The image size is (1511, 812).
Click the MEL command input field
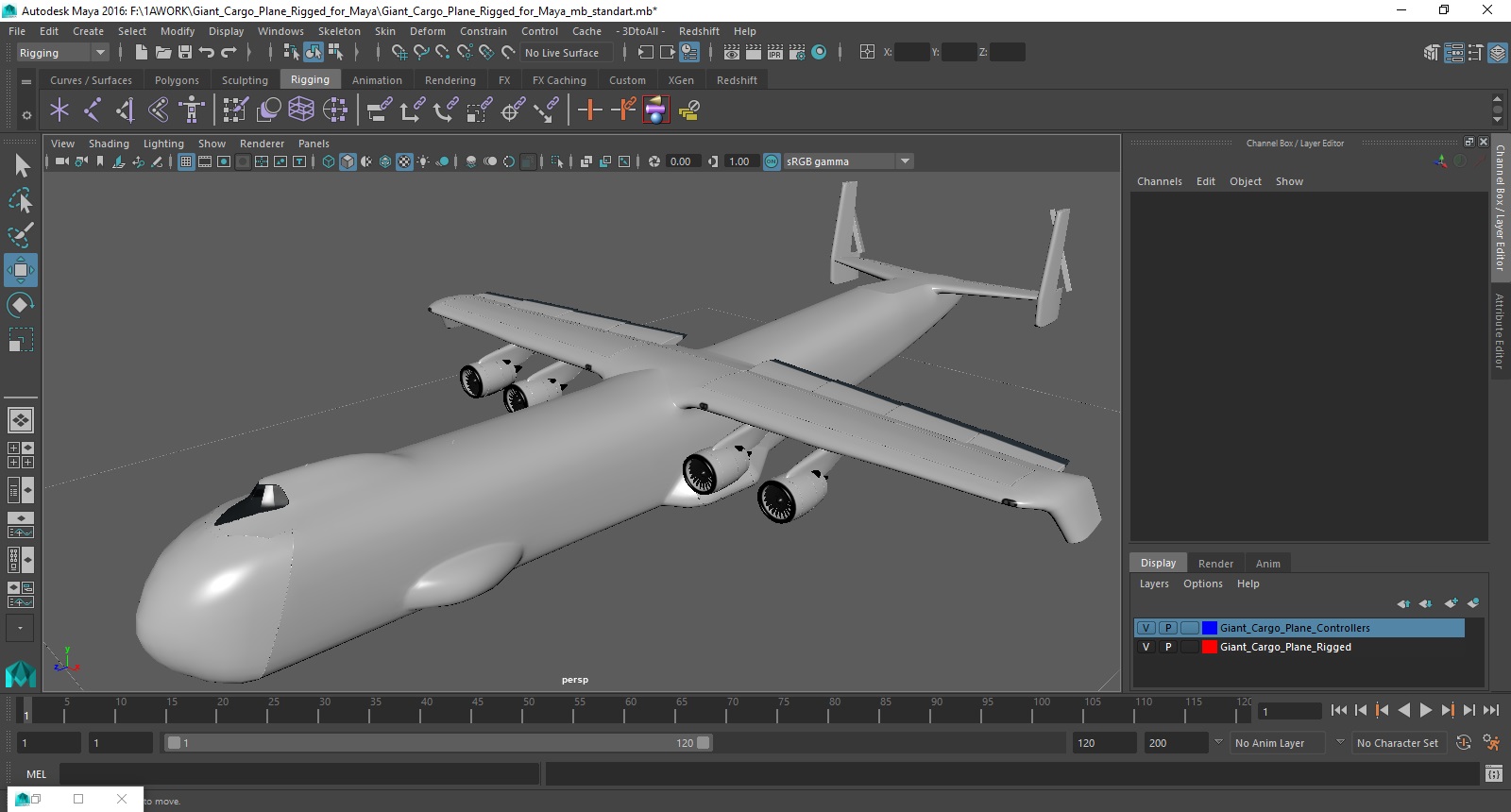(x=299, y=774)
